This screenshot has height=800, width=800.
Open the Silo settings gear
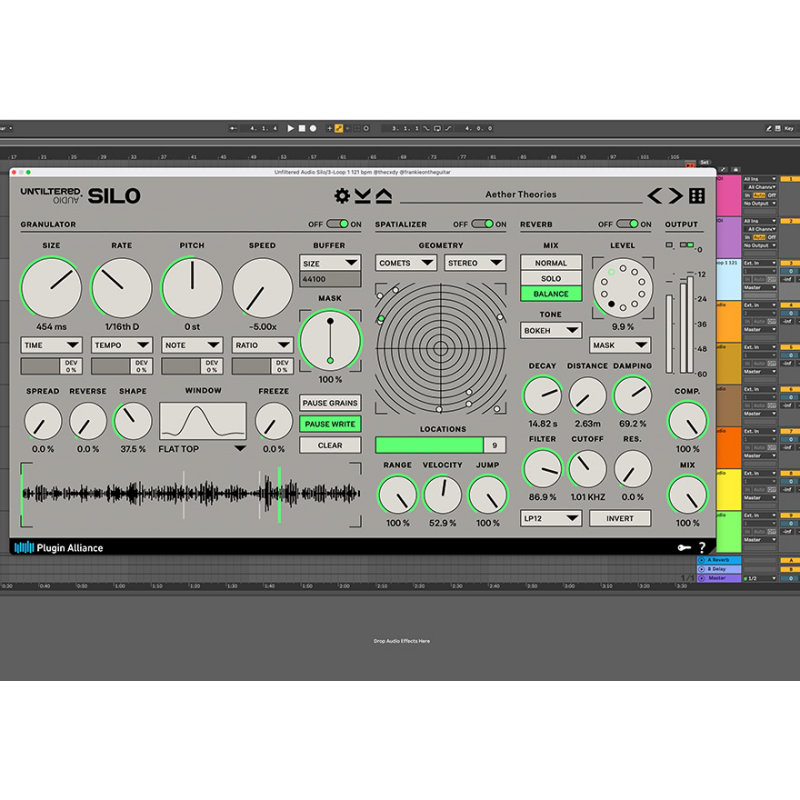[x=342, y=195]
